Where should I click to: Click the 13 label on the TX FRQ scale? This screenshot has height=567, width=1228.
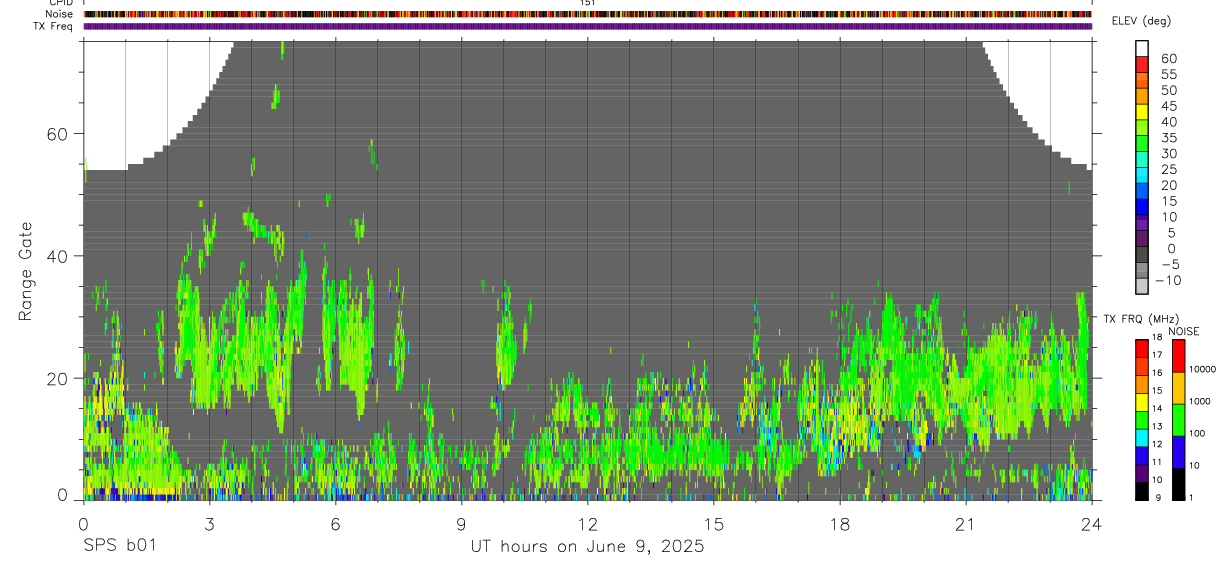1156,427
